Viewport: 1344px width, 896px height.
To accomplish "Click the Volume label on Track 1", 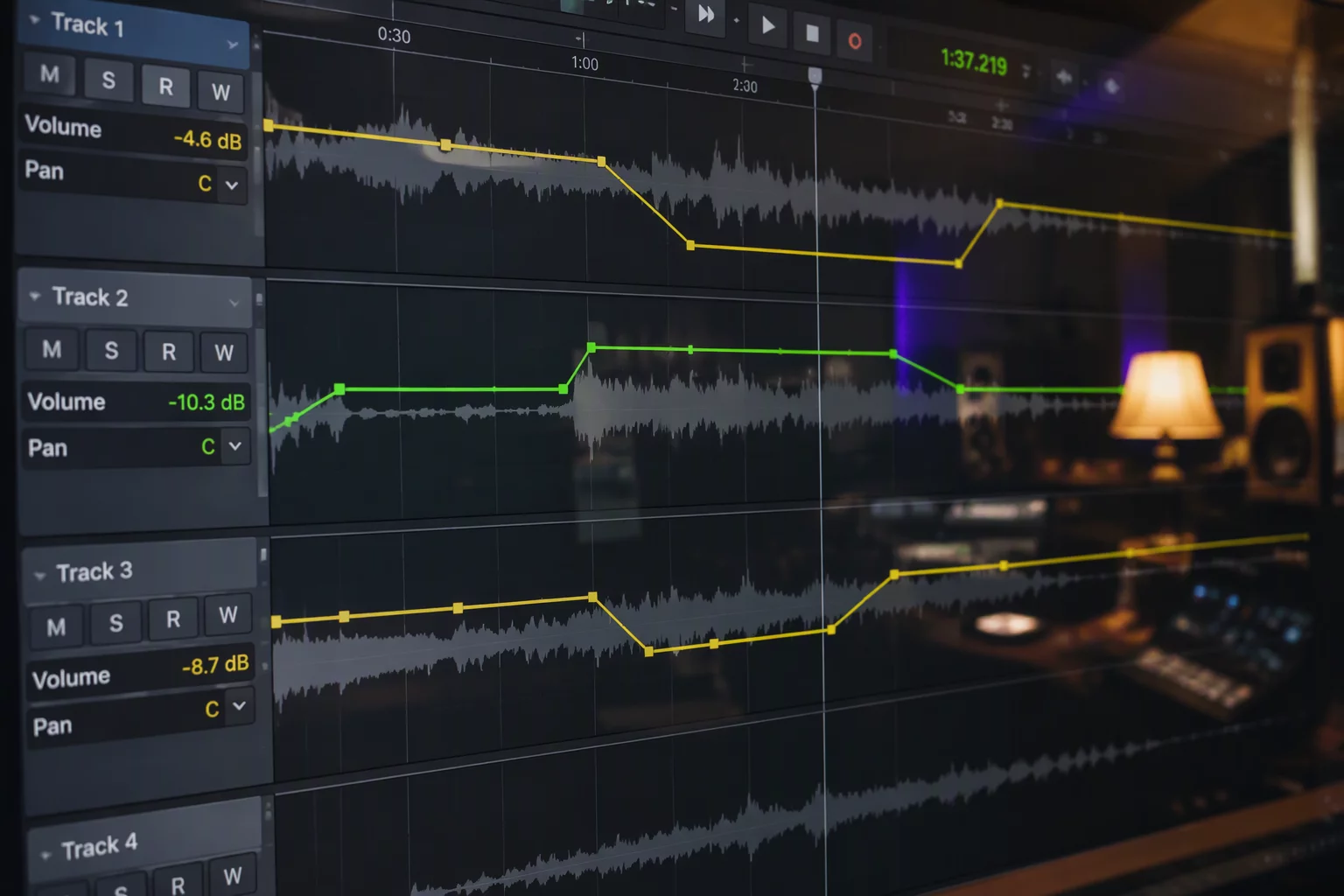I will click(x=63, y=127).
